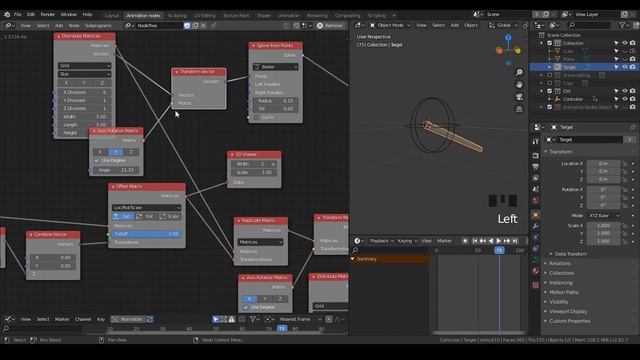640x360 pixels.
Task: Toggle Use Degree in upper Axis Rotation Matrix
Action: click(97, 160)
